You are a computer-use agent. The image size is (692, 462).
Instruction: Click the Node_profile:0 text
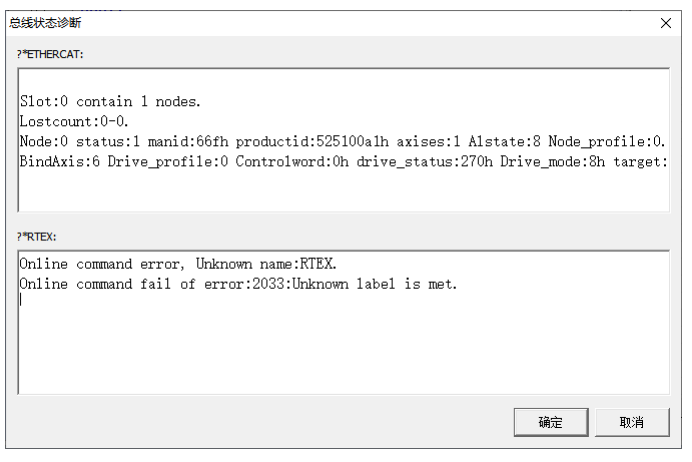pyautogui.click(x=606, y=142)
